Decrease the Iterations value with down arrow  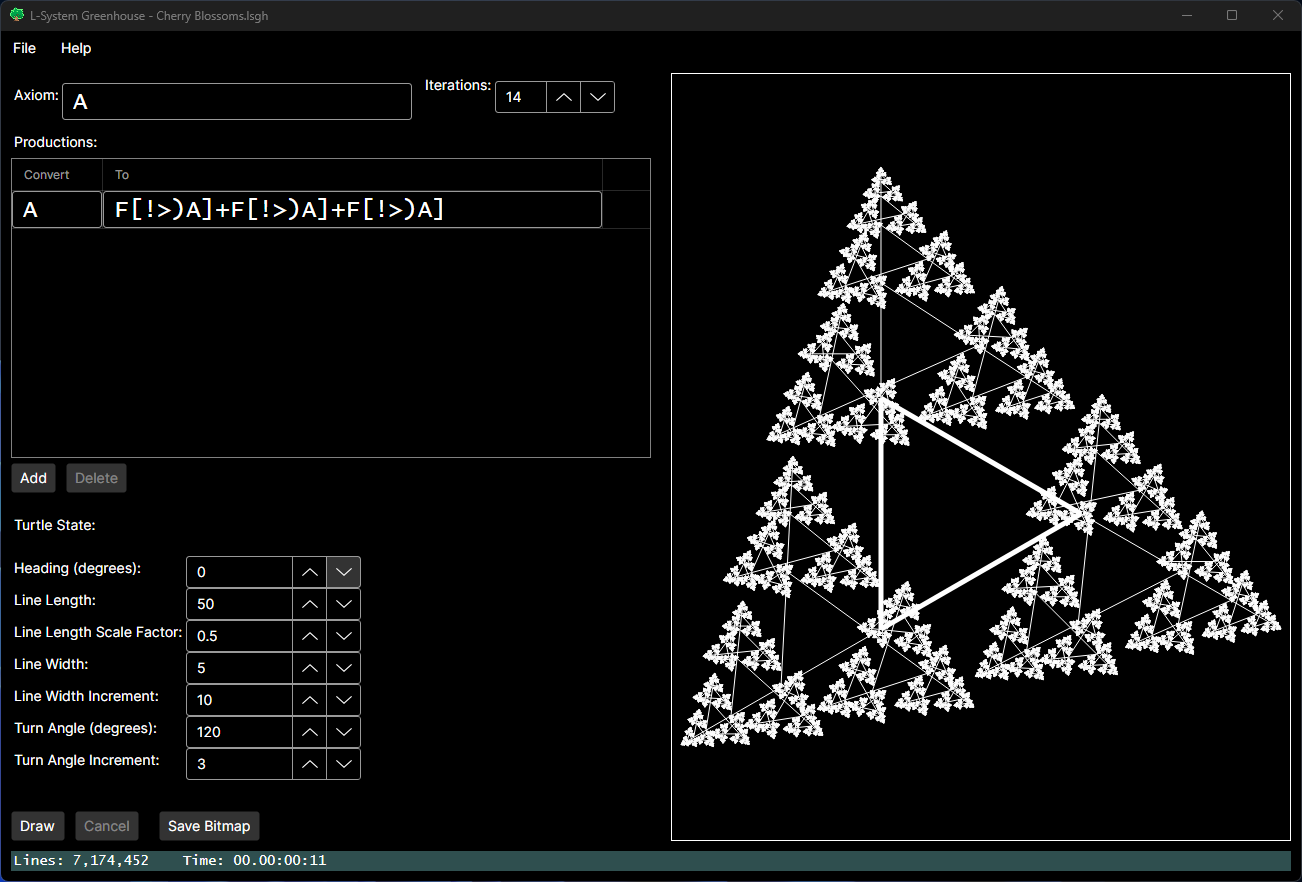pos(598,97)
